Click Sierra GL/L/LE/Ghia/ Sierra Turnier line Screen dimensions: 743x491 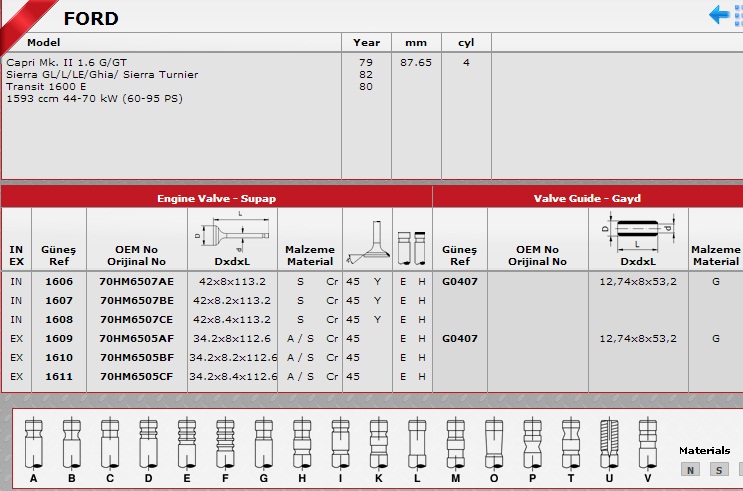coord(102,74)
